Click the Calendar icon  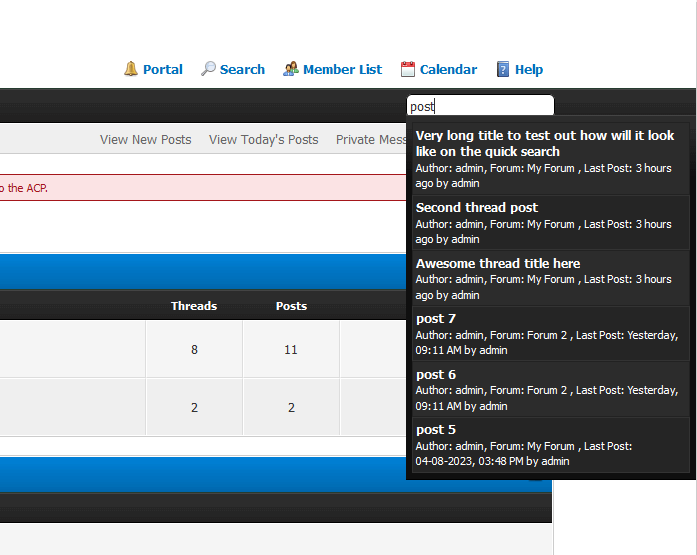[408, 69]
